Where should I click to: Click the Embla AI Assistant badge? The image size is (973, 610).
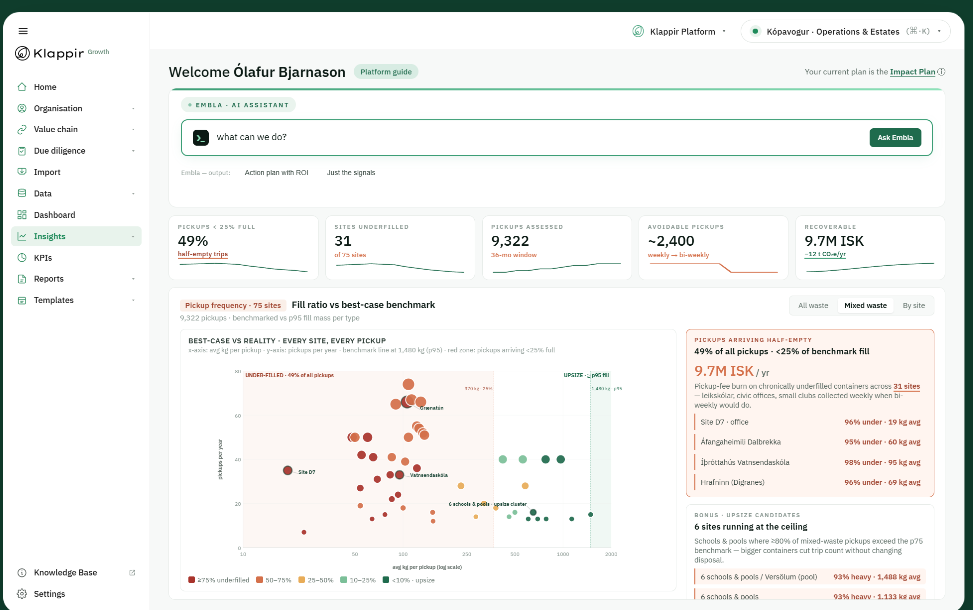238,105
